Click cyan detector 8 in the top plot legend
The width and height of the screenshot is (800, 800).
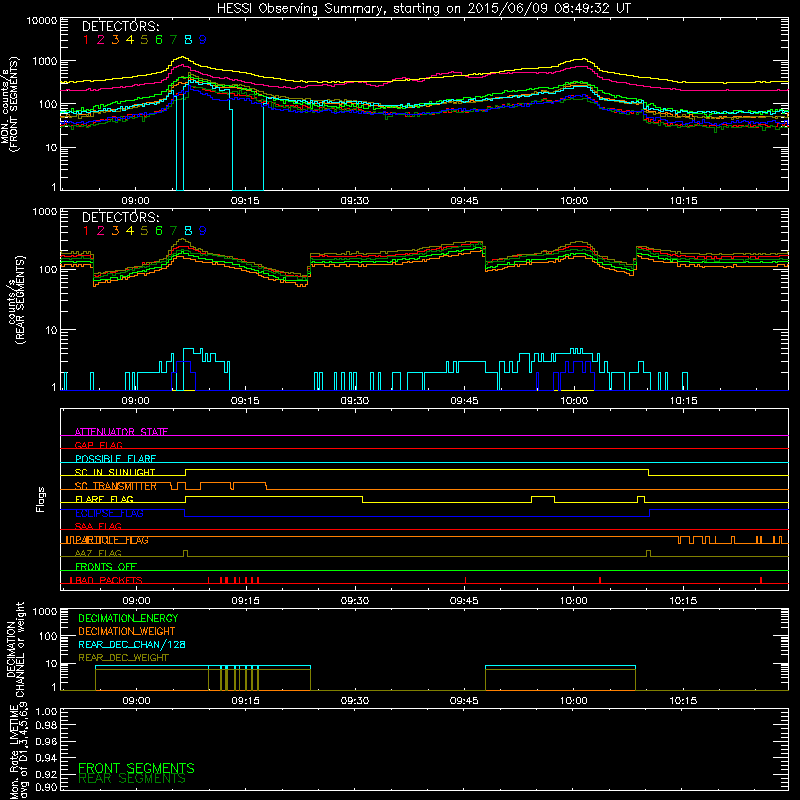(188, 40)
